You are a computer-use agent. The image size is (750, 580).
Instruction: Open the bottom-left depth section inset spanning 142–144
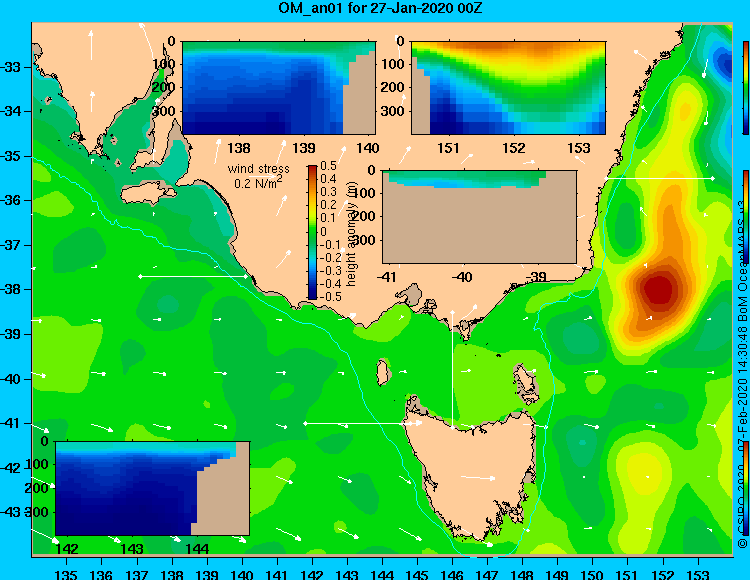click(153, 488)
